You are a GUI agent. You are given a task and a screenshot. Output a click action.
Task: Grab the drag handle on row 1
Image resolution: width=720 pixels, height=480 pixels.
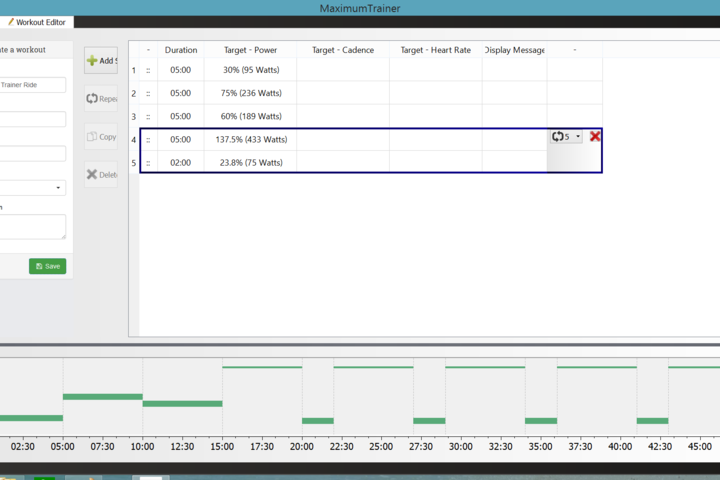click(x=148, y=70)
